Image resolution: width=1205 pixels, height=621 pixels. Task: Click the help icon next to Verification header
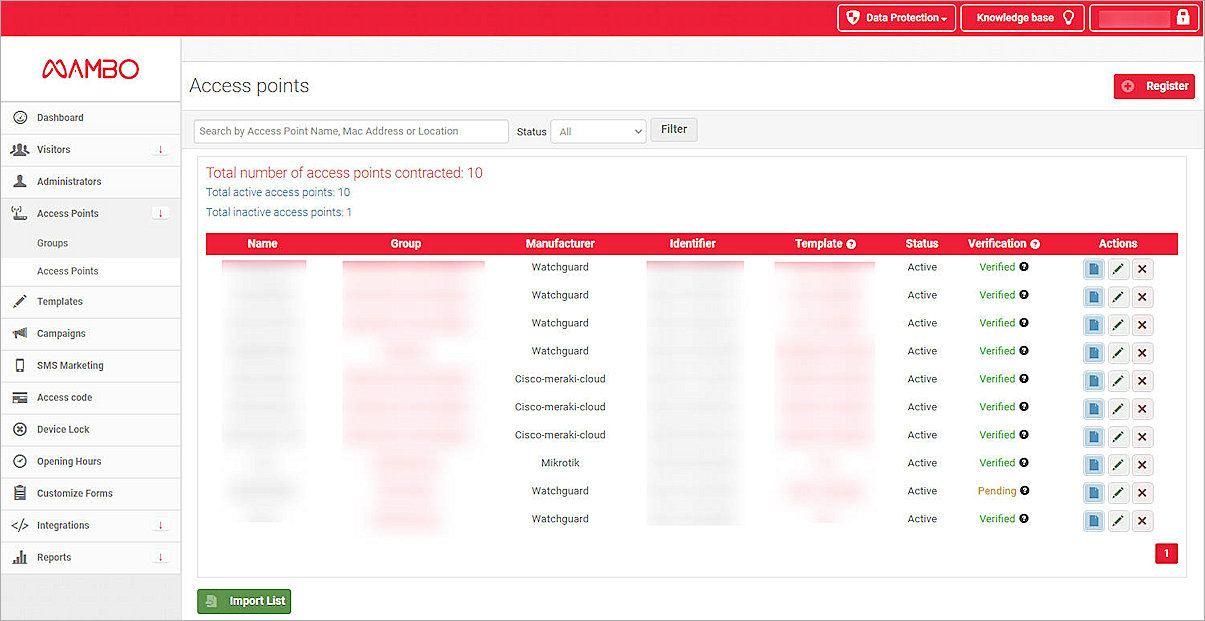pyautogui.click(x=1035, y=243)
